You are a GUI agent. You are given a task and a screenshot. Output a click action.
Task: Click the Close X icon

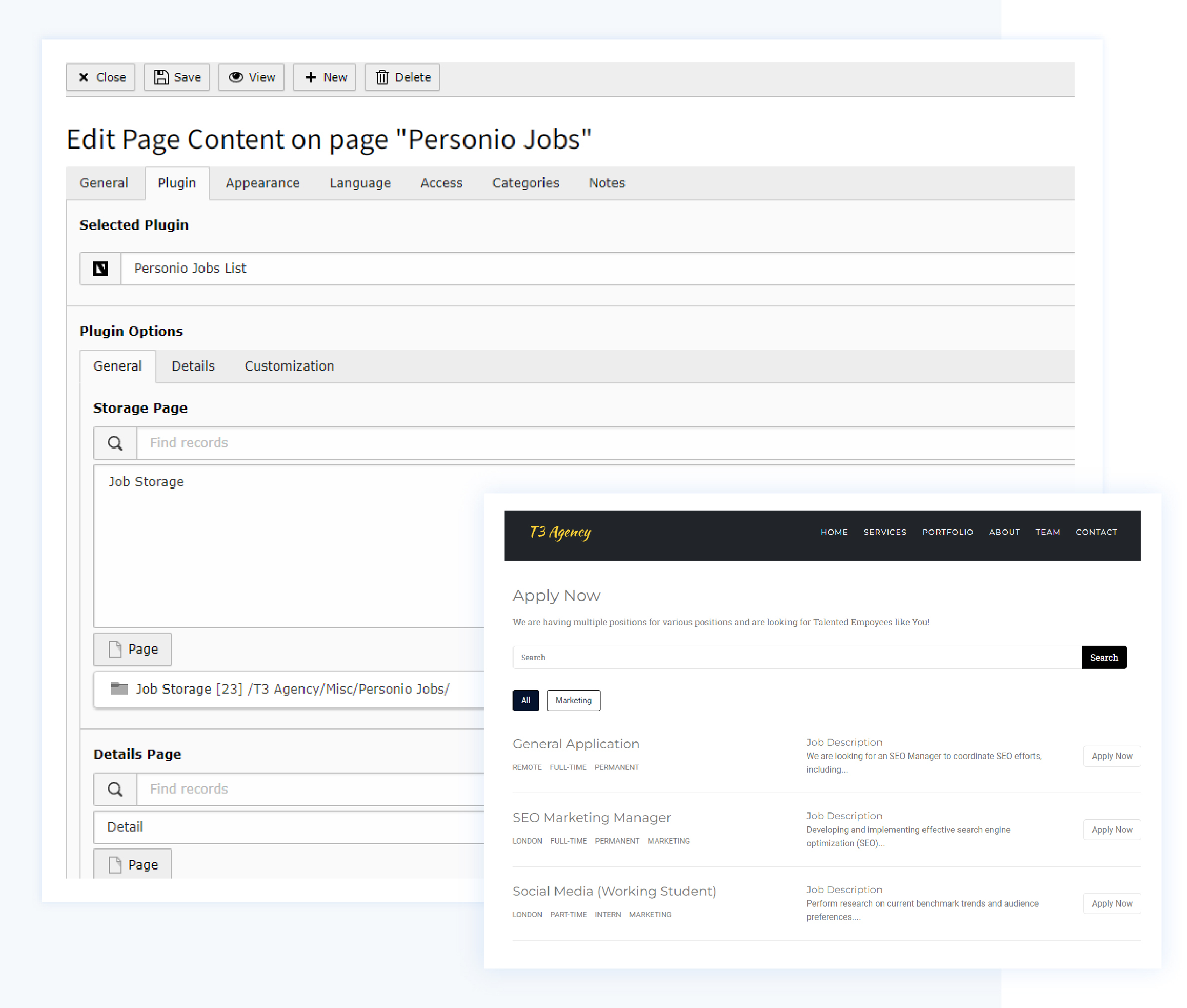point(83,77)
